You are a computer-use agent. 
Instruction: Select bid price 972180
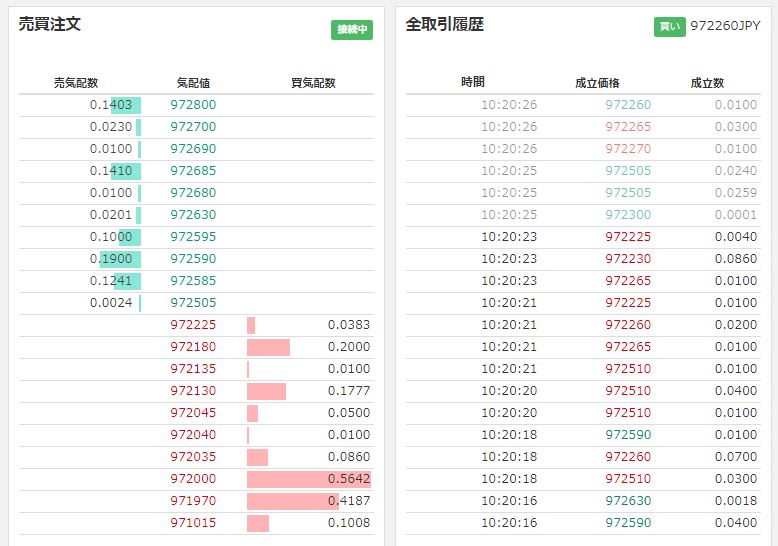click(x=193, y=347)
